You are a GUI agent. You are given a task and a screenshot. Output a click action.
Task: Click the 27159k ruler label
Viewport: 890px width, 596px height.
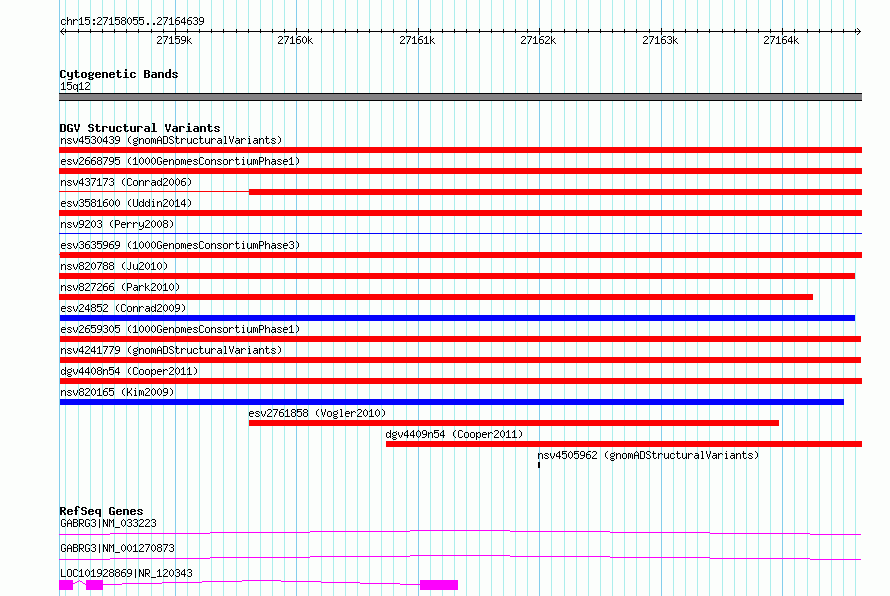click(x=174, y=40)
